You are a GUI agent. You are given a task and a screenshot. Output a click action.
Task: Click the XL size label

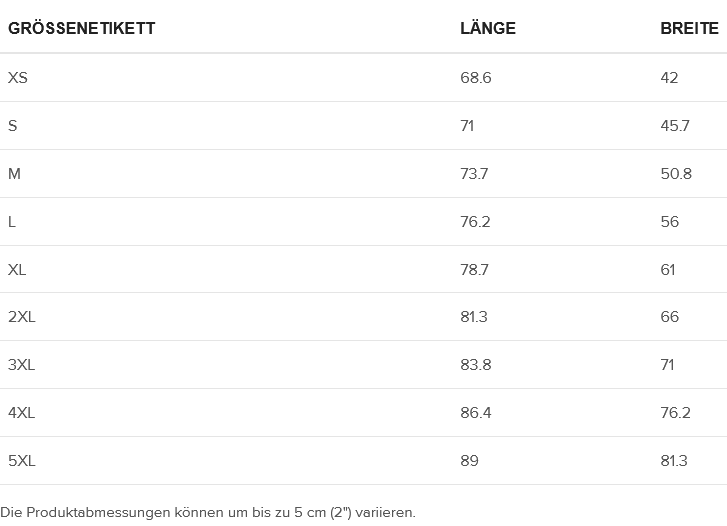click(17, 270)
